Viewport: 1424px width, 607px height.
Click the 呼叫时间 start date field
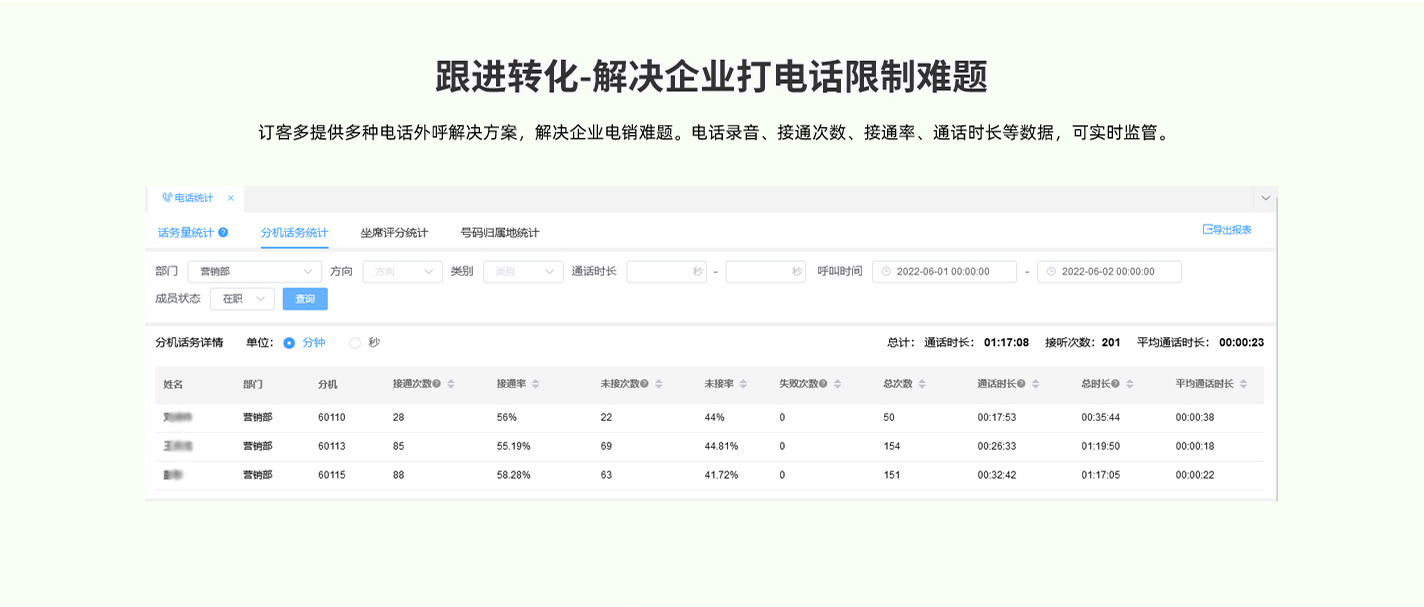click(944, 272)
